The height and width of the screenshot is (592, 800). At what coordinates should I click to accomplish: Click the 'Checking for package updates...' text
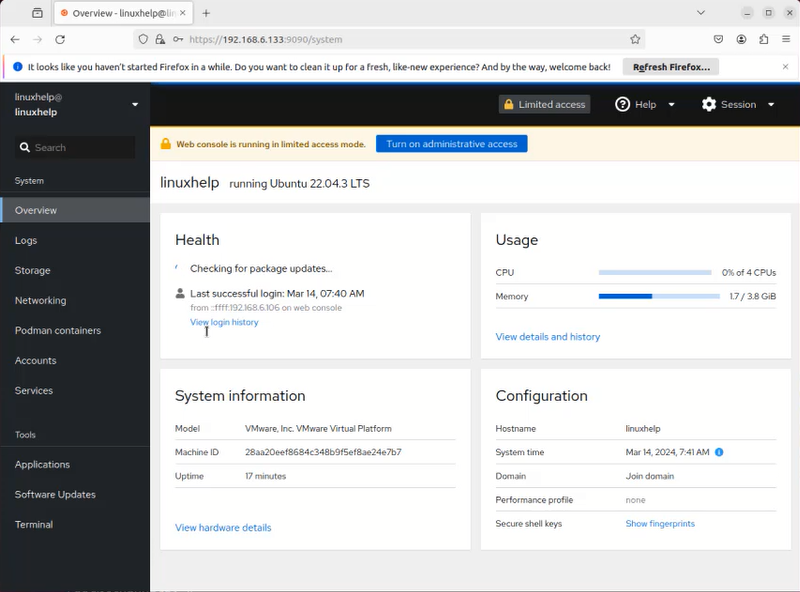[261, 268]
